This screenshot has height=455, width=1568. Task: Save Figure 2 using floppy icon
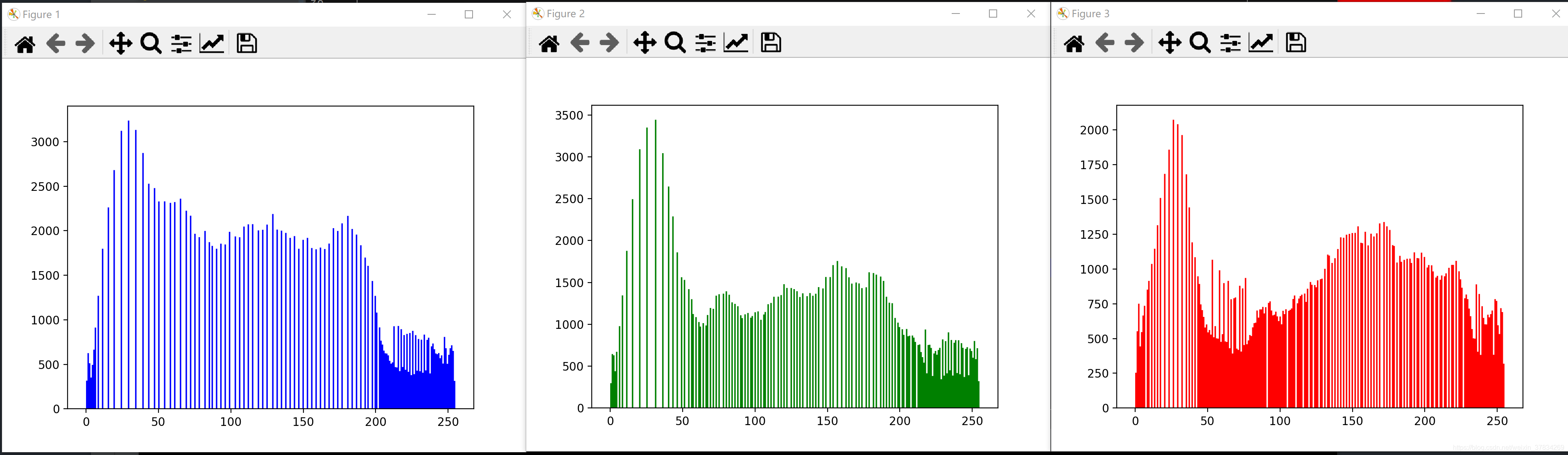[771, 43]
